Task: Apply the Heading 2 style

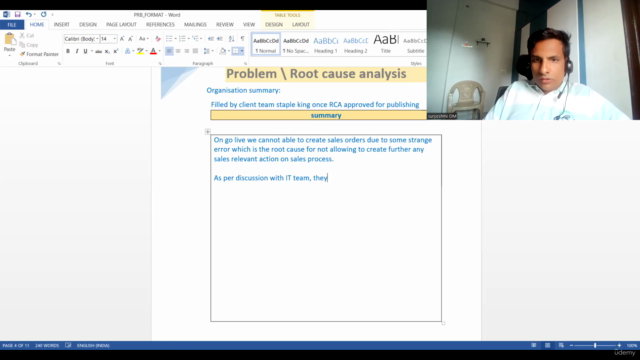Action: tap(356, 44)
